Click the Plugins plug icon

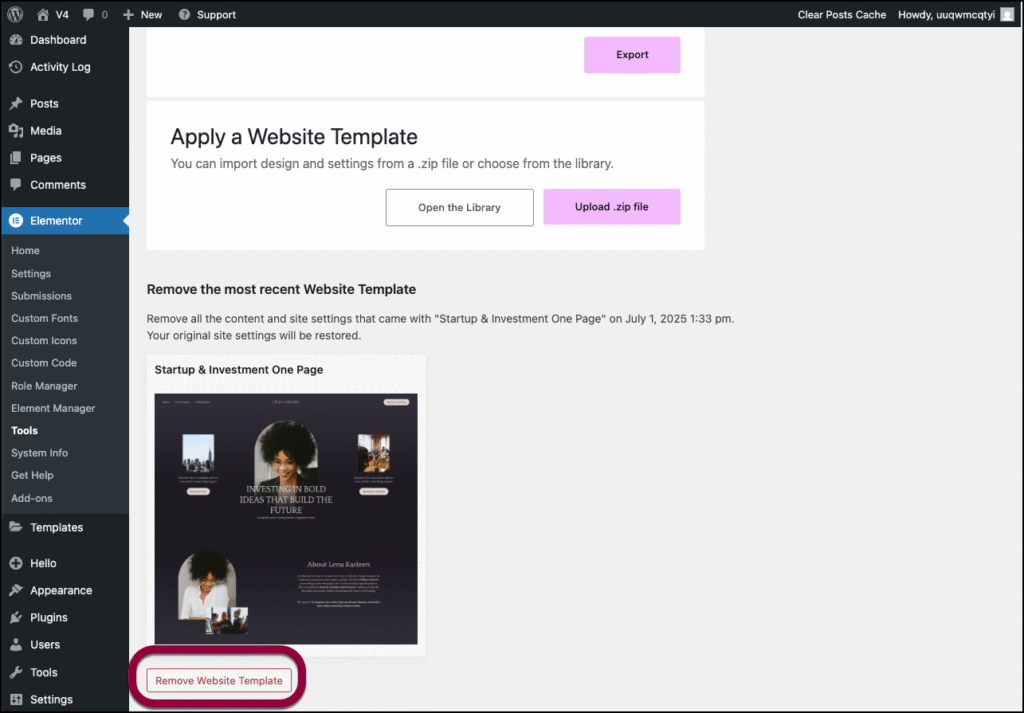click(x=16, y=618)
